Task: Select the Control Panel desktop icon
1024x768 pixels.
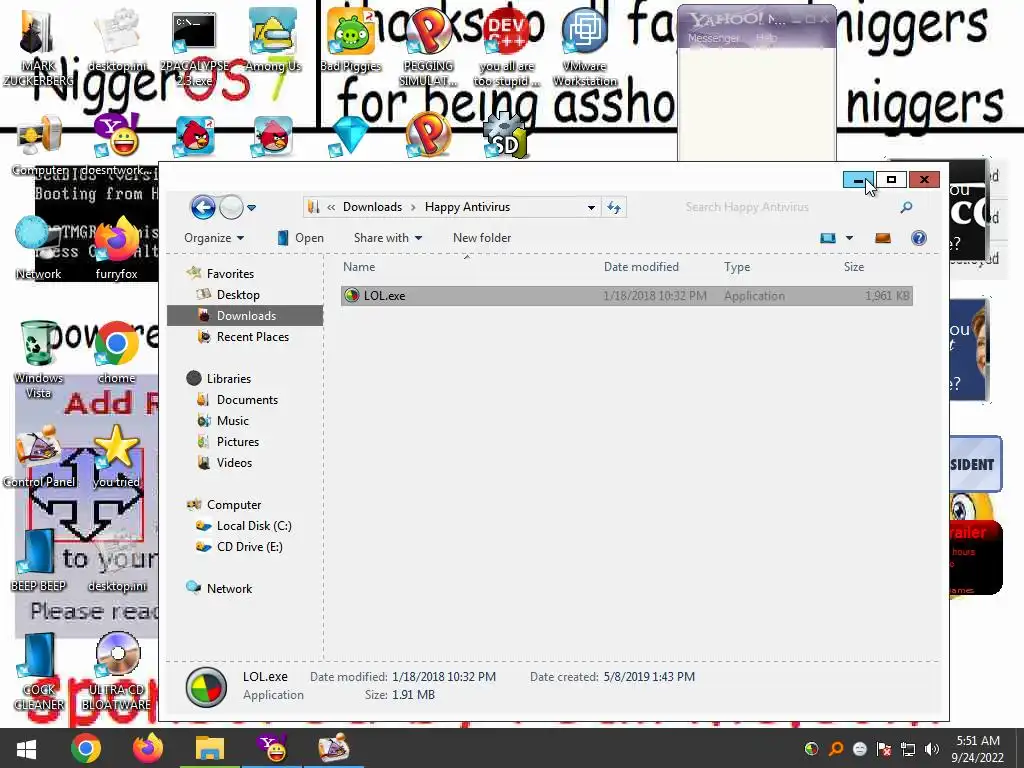Action: [39, 456]
